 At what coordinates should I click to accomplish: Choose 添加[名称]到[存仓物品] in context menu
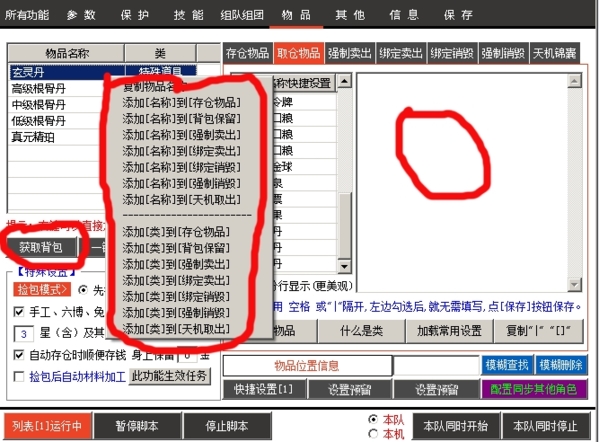pos(181,102)
